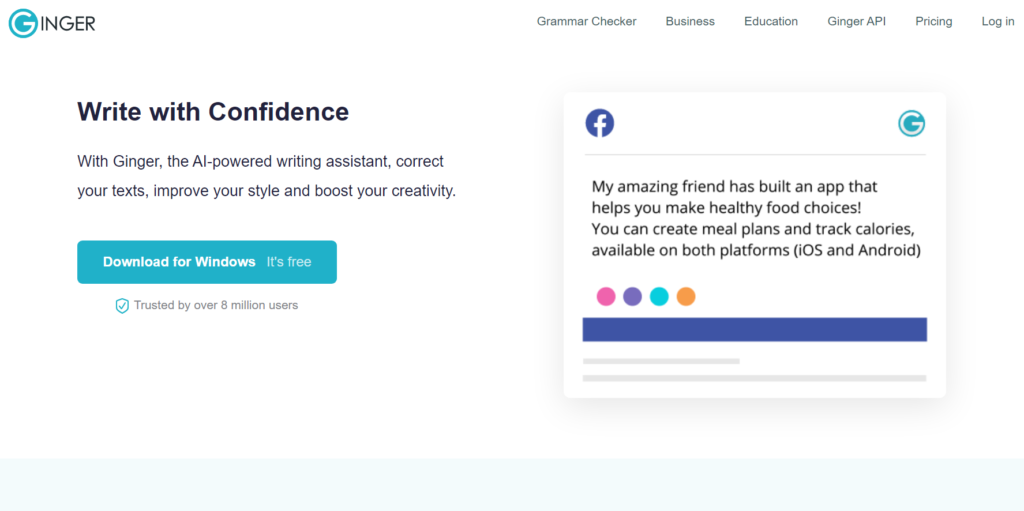The height and width of the screenshot is (511, 1024).
Task: Click the Ginger G icon in demo card
Action: click(x=911, y=123)
